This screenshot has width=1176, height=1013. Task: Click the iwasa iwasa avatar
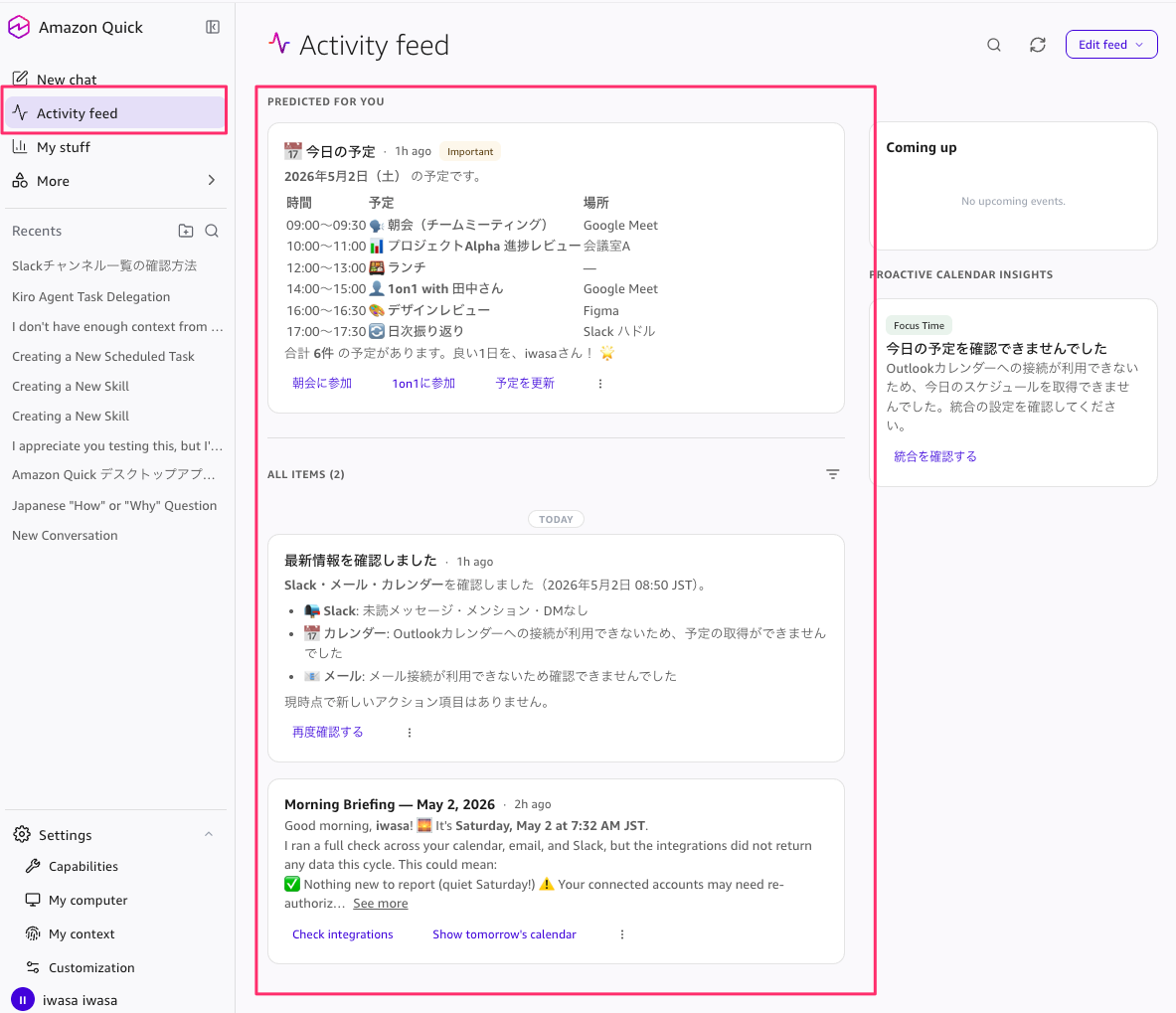pos(23,999)
